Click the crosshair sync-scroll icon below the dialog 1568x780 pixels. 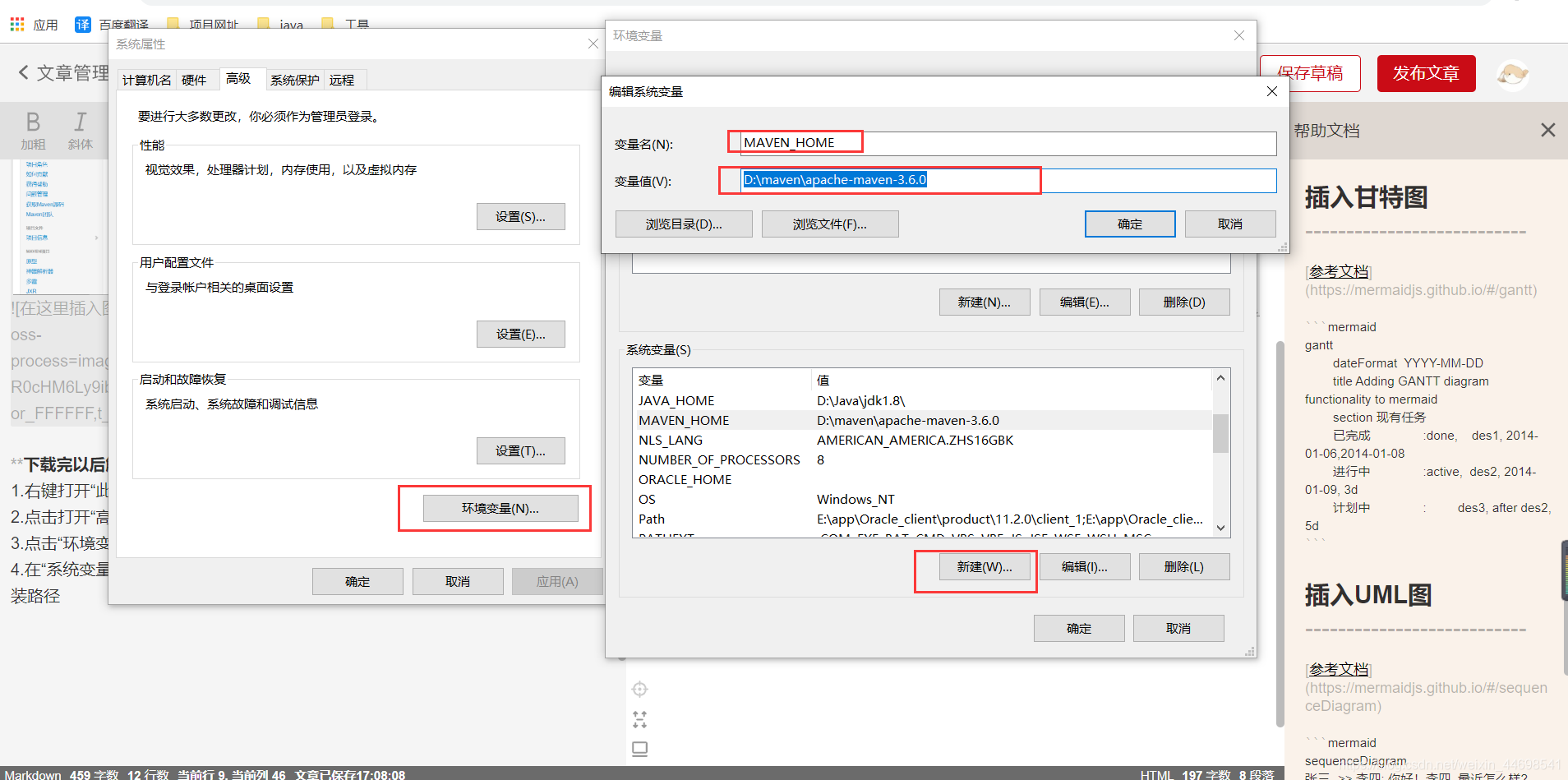pos(640,689)
